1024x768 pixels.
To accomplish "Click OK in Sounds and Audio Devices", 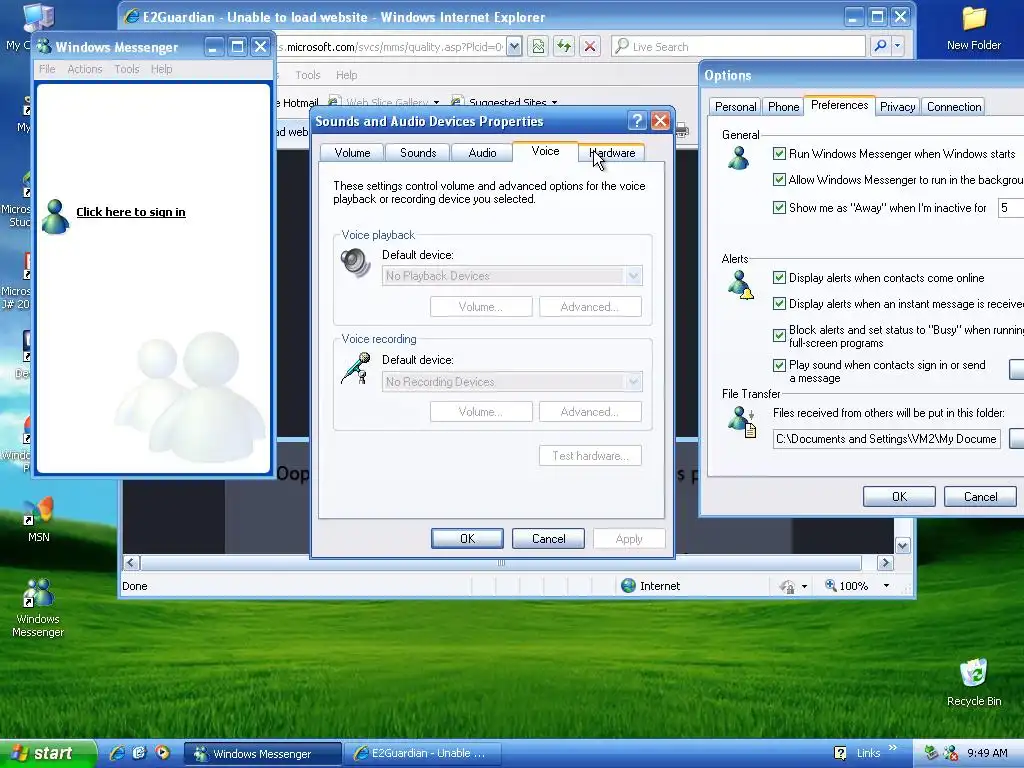I will pos(467,539).
